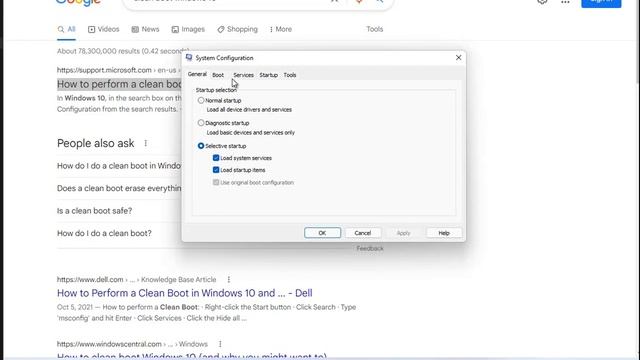Open the Shopping search tab
The height and width of the screenshot is (360, 640).
[238, 29]
